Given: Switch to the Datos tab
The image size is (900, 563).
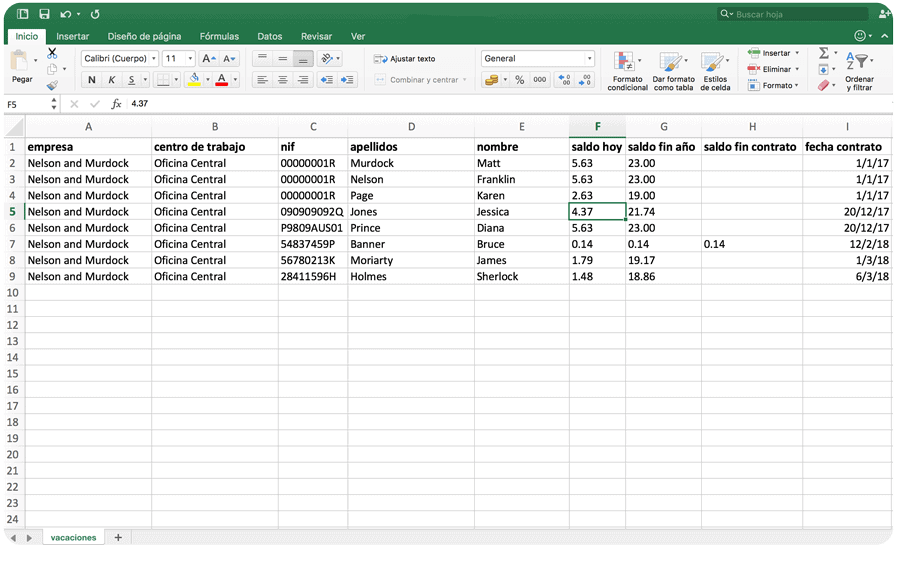Looking at the screenshot, I should tap(269, 36).
